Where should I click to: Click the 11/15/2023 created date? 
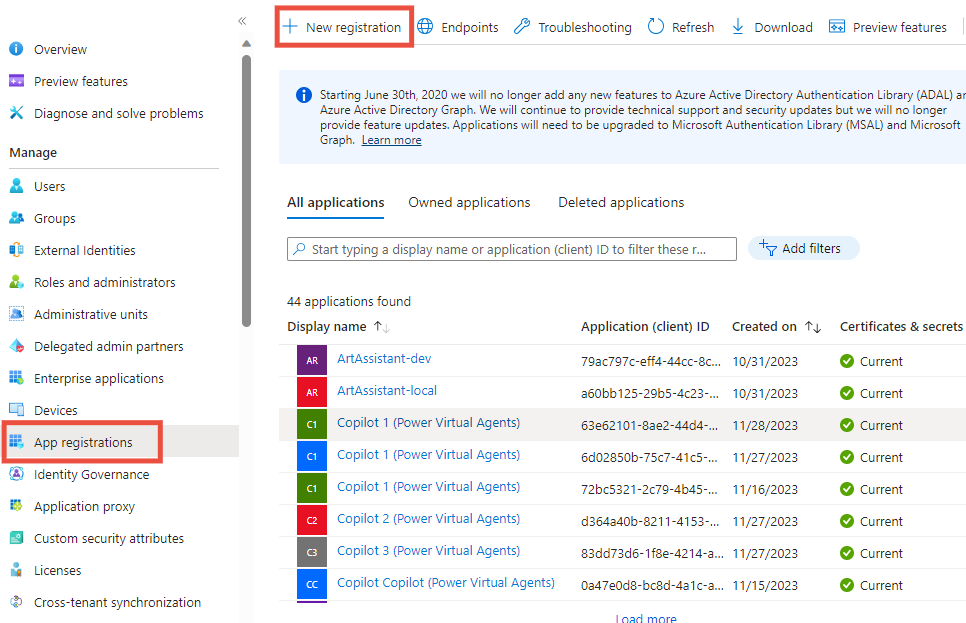pos(765,586)
